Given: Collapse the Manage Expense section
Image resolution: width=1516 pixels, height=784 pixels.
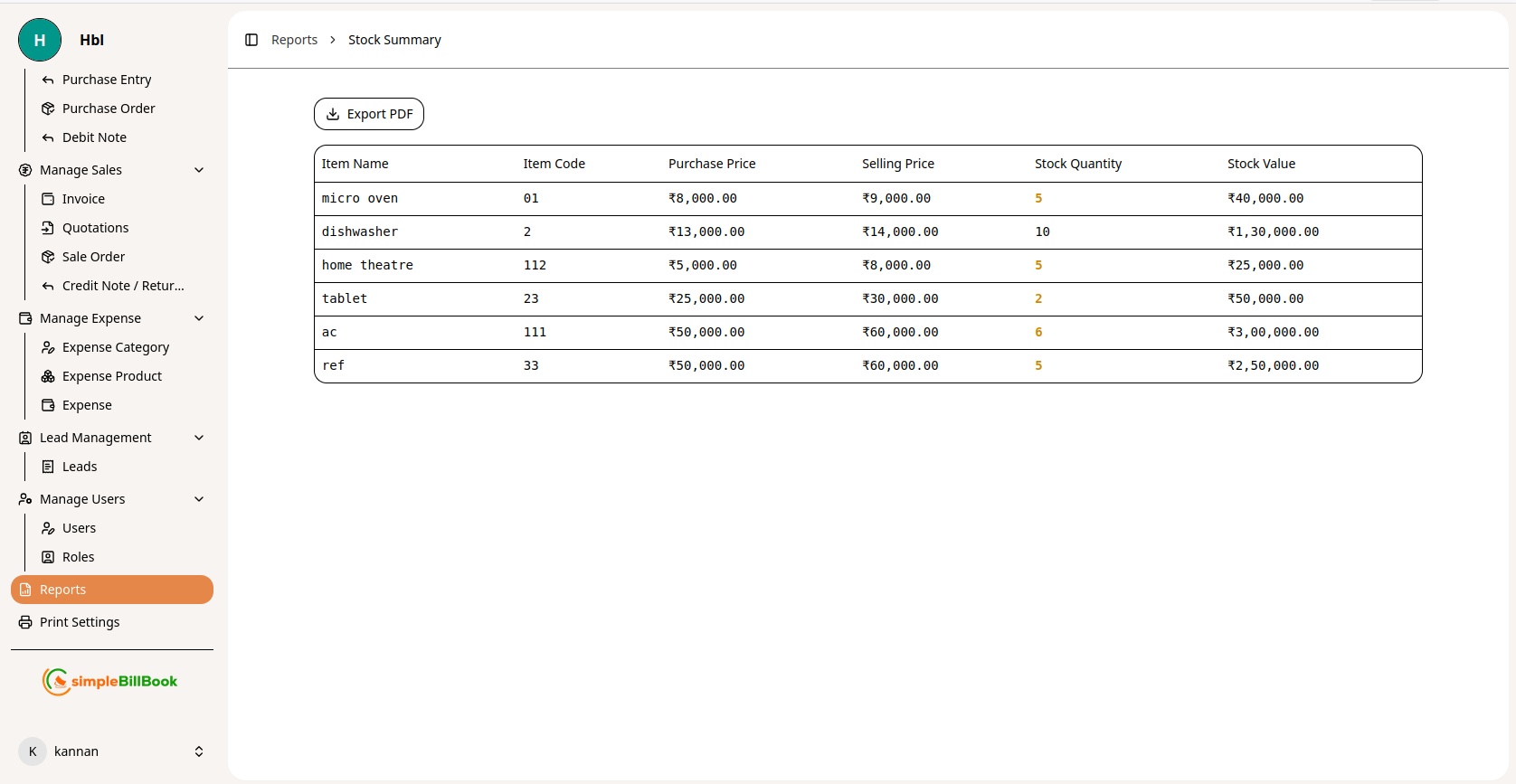Looking at the screenshot, I should coord(199,318).
